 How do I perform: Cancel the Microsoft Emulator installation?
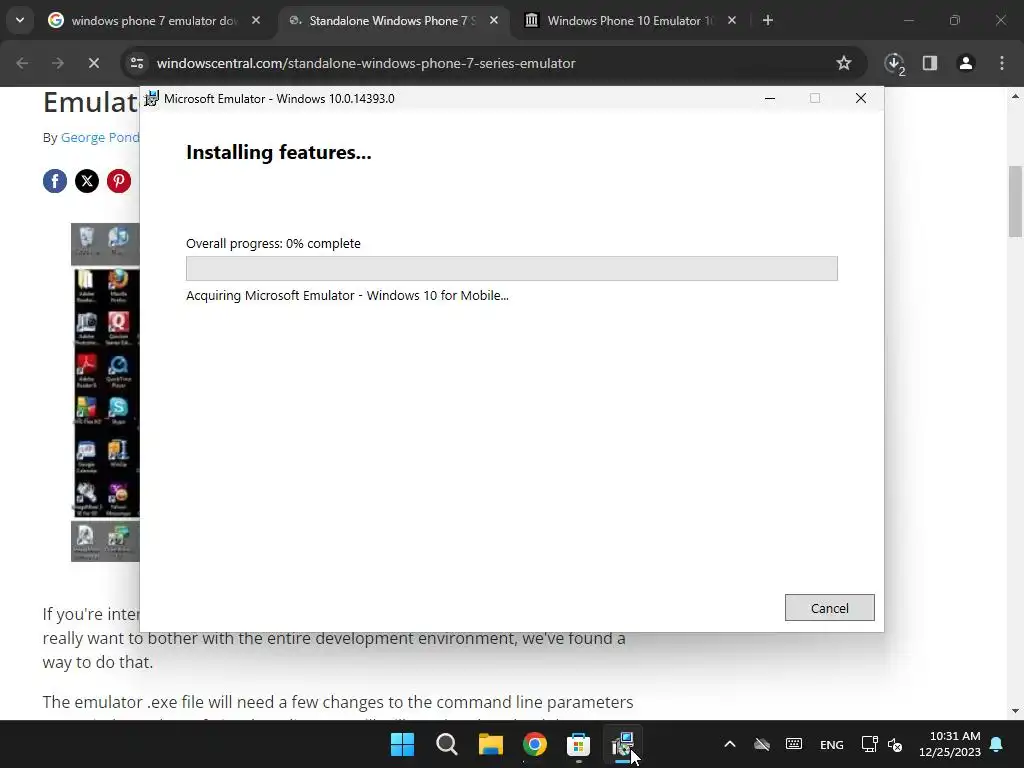click(829, 608)
